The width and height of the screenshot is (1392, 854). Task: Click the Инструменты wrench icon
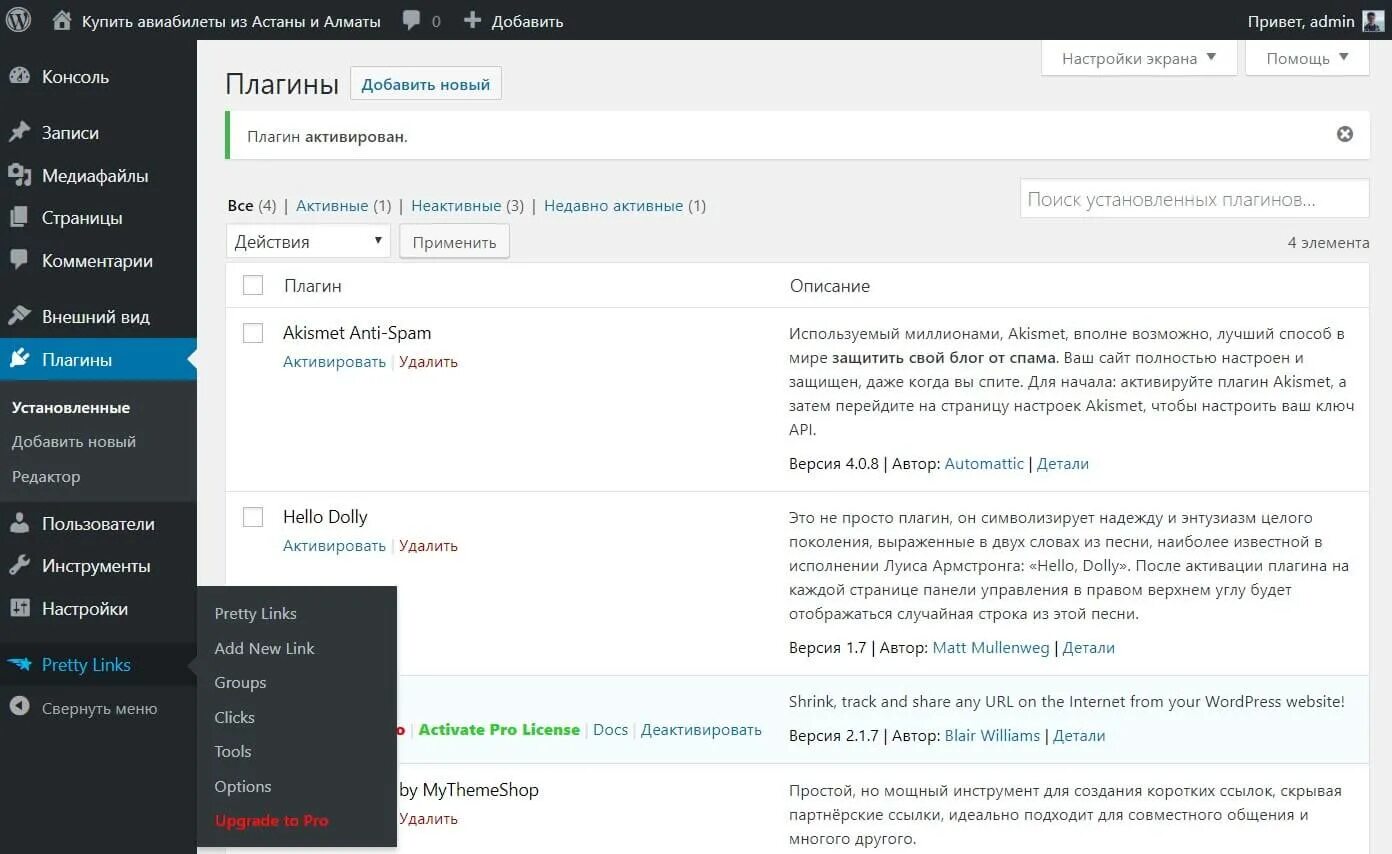tap(19, 565)
